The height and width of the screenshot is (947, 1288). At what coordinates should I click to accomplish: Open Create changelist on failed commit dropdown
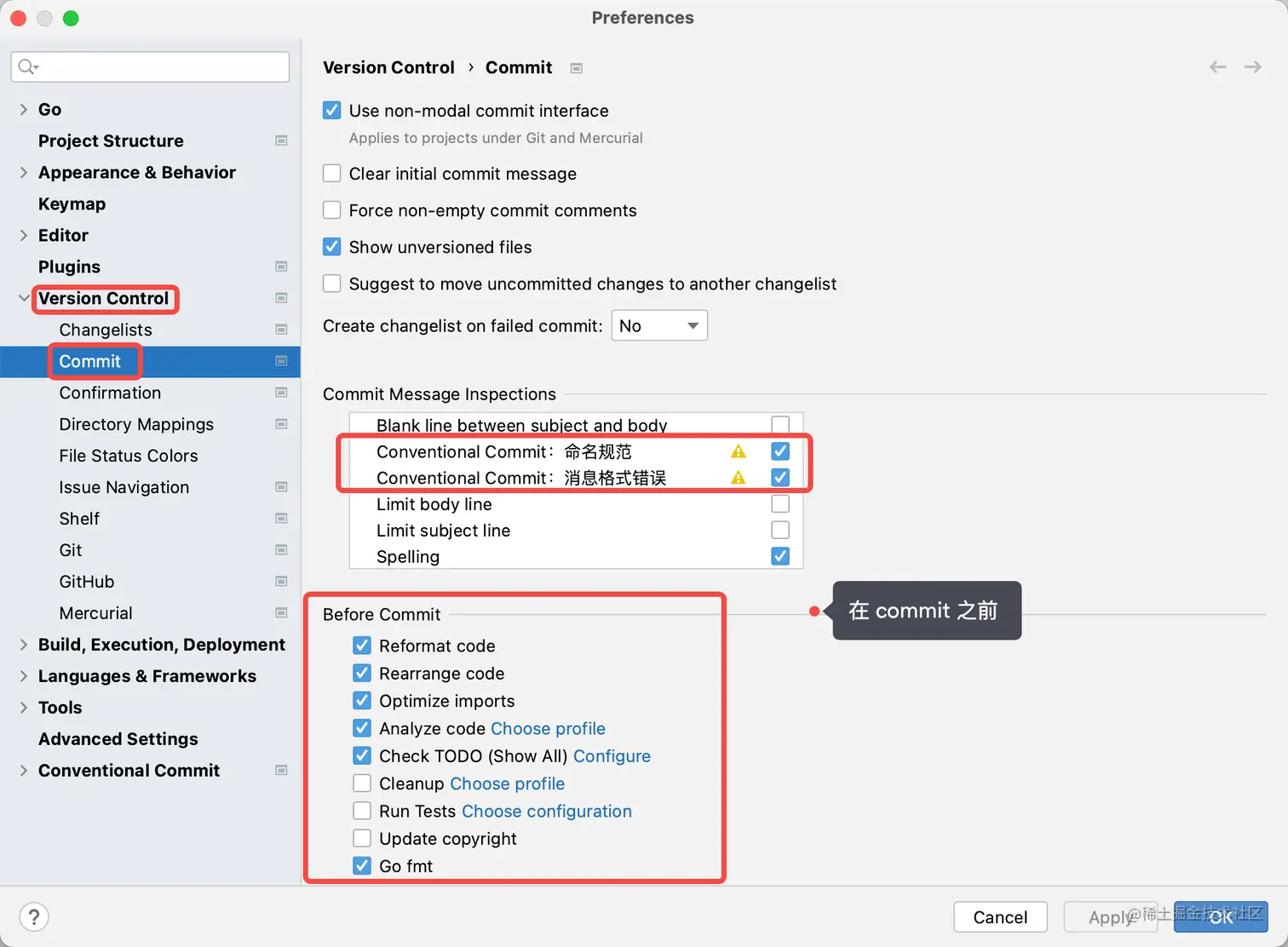pyautogui.click(x=659, y=325)
